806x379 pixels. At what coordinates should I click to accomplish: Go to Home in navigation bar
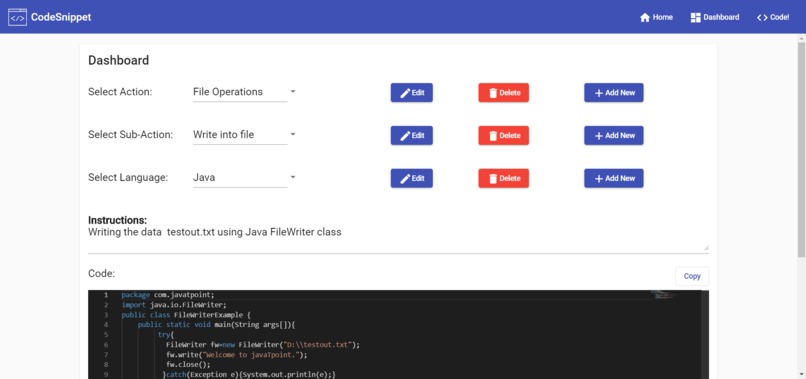pos(656,17)
